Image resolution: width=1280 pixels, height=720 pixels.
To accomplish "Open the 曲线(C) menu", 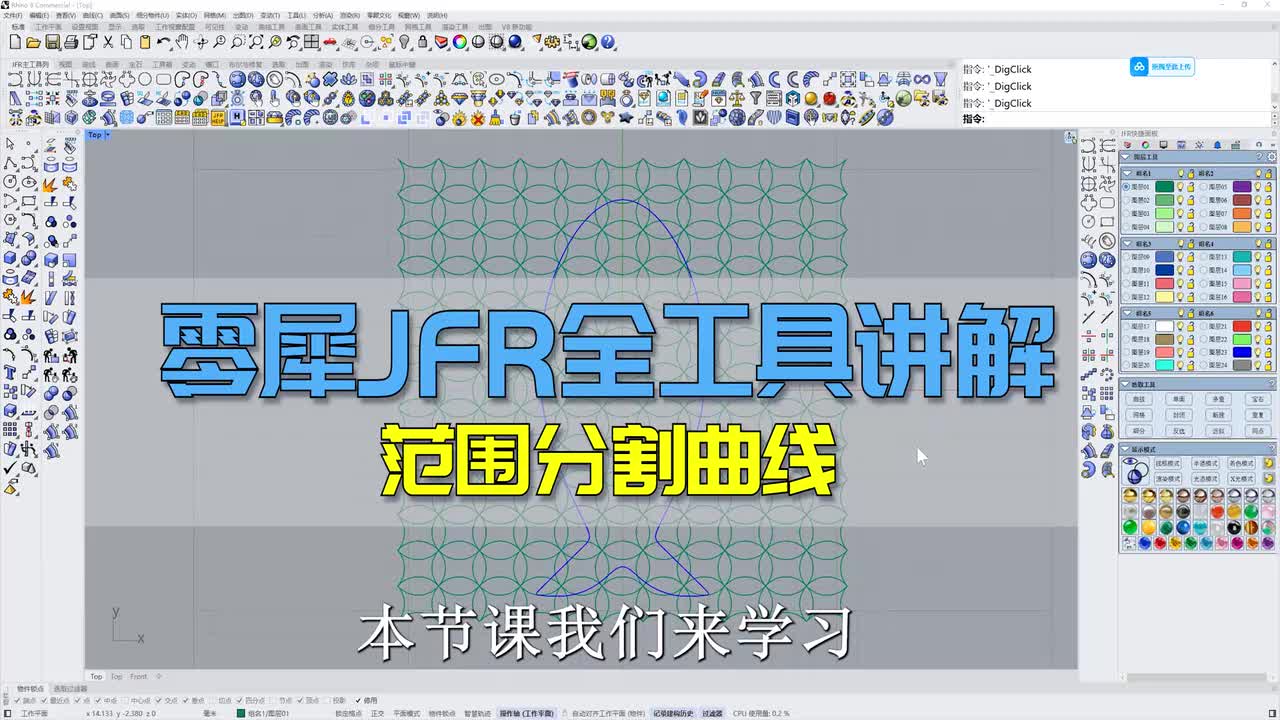I will click(x=92, y=16).
